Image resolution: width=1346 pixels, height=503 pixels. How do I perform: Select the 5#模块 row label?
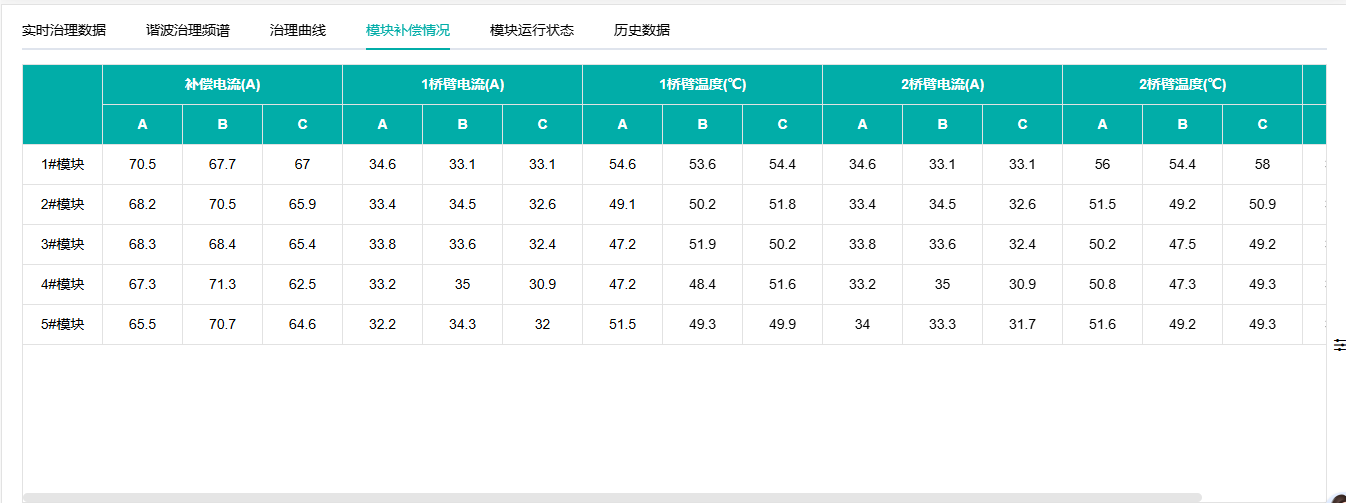(x=63, y=325)
